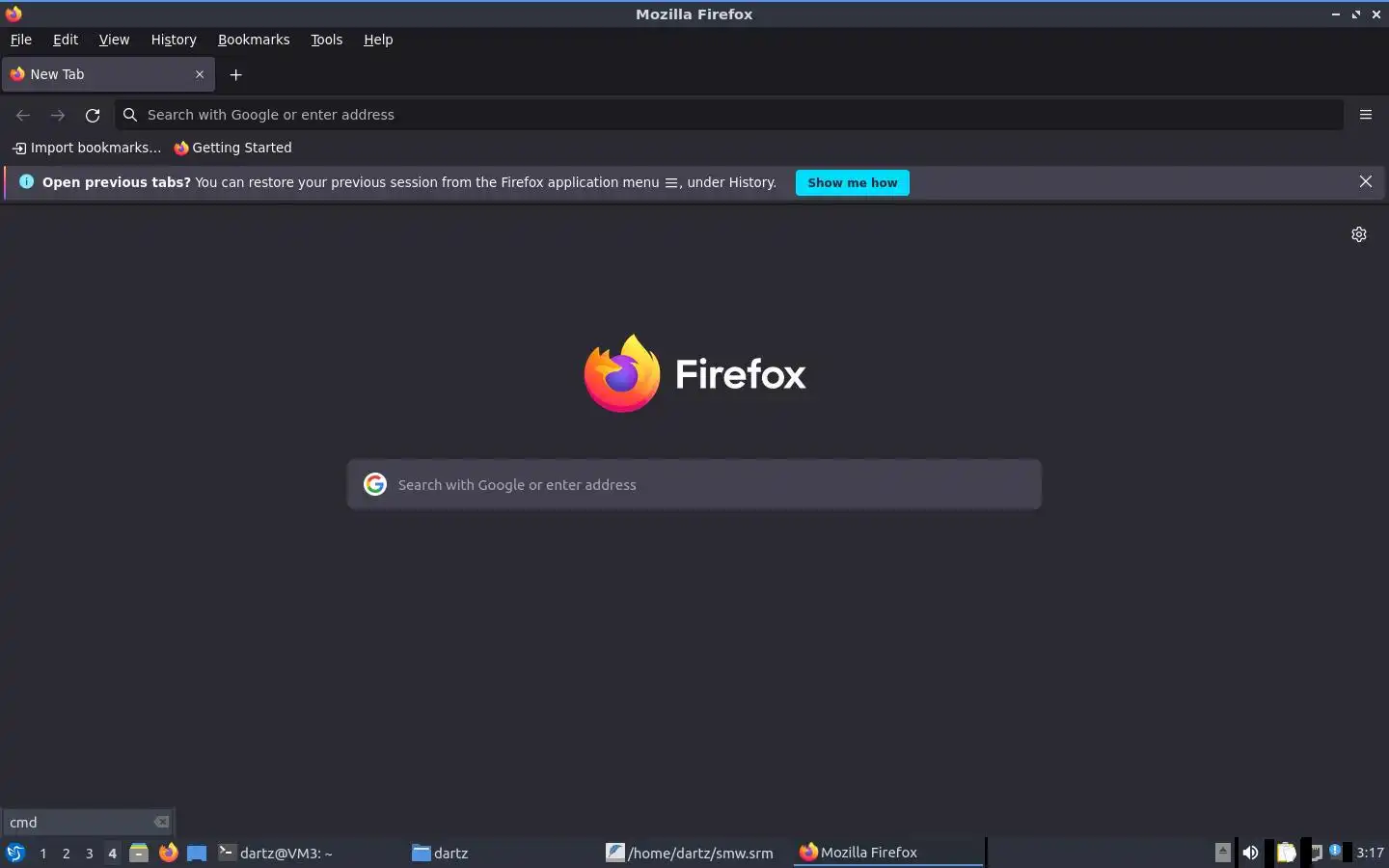Open the Getting Started bookmark
The height and width of the screenshot is (868, 1389).
click(x=232, y=148)
